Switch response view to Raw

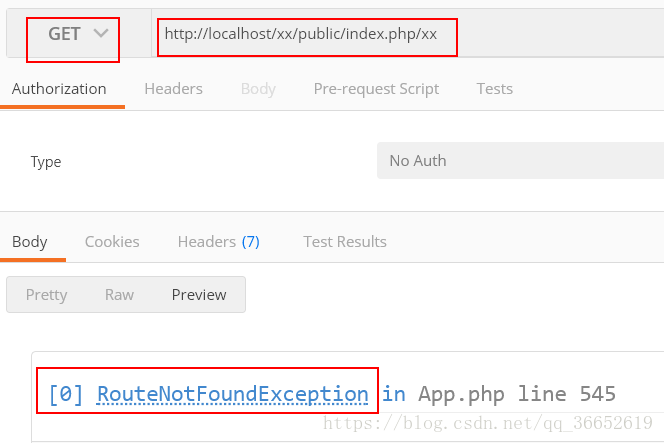(119, 295)
